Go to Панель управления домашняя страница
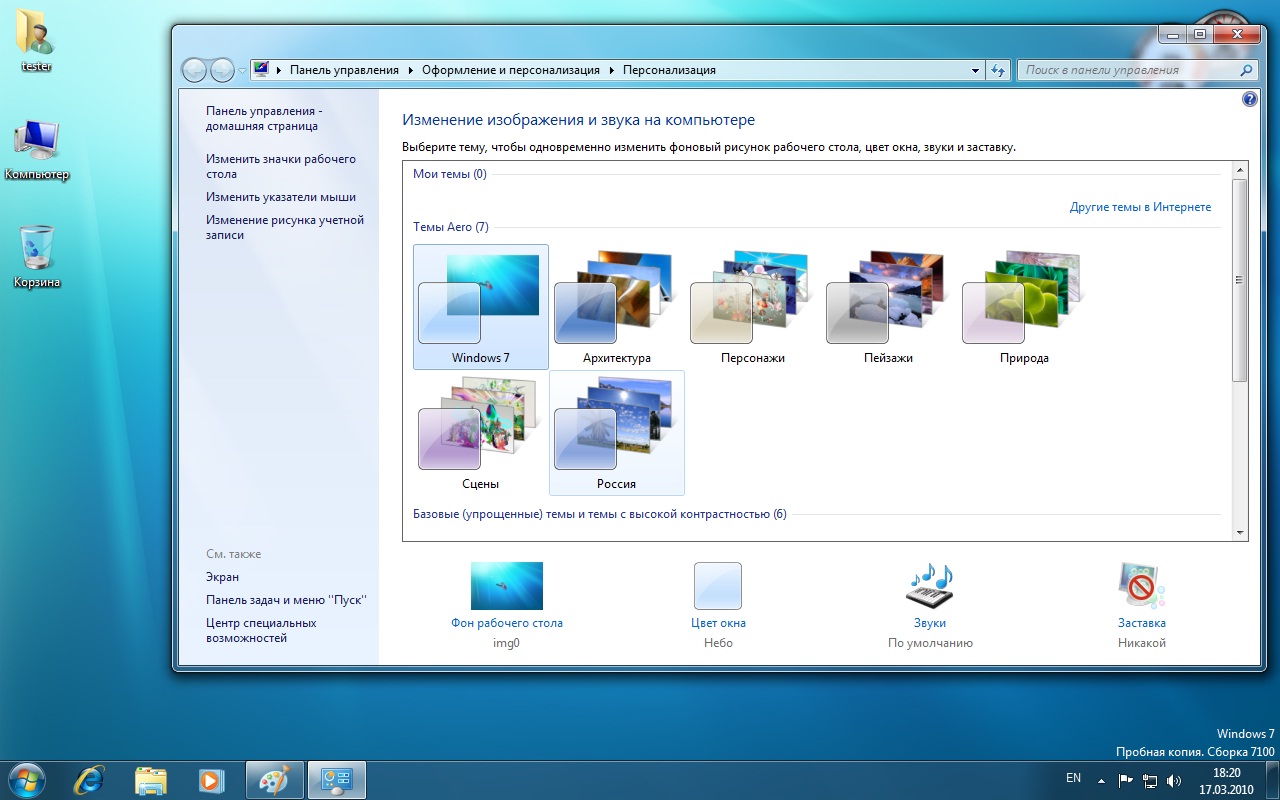This screenshot has height=800, width=1280. click(264, 119)
